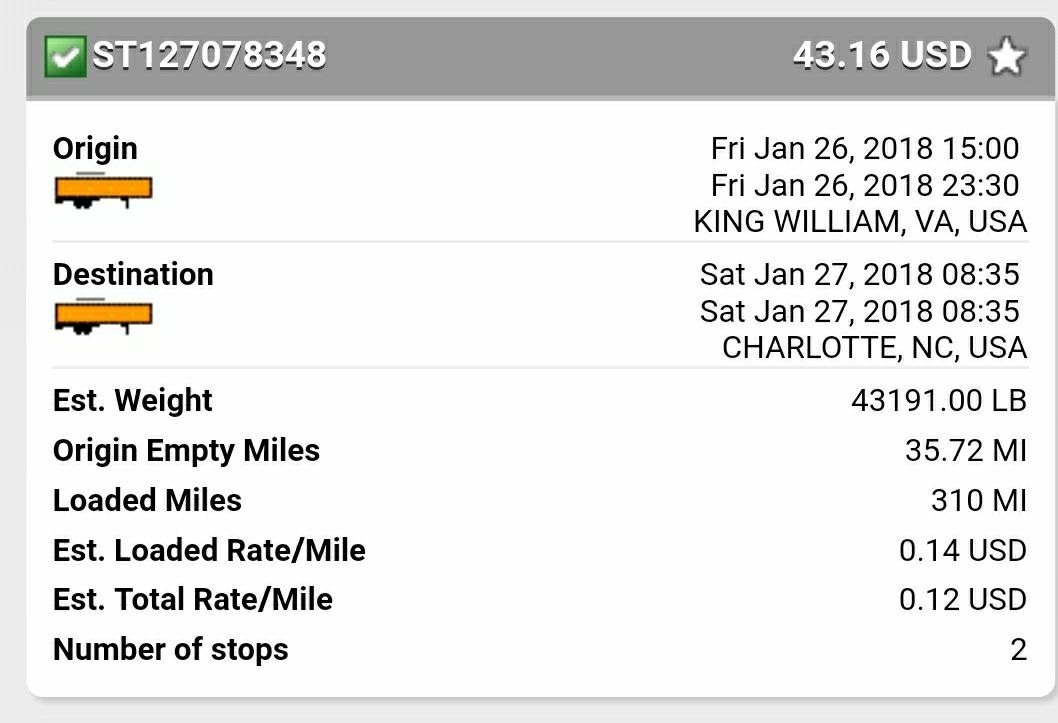This screenshot has height=723, width=1058.
Task: Open load number ST127078348
Action: pyautogui.click(x=209, y=55)
